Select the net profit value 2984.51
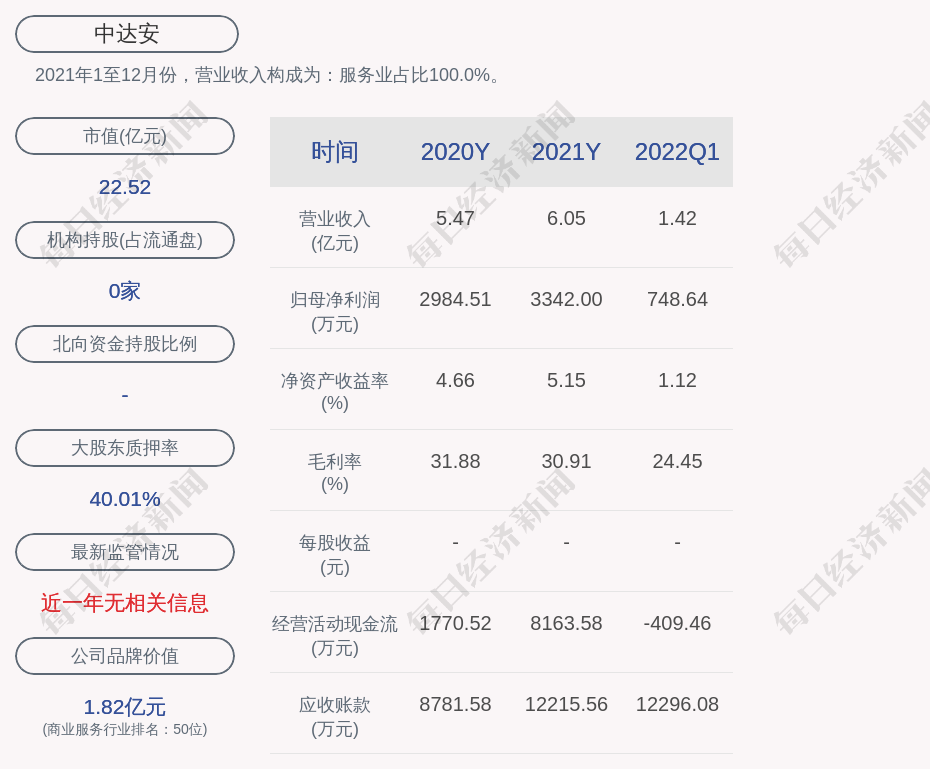 (x=455, y=299)
